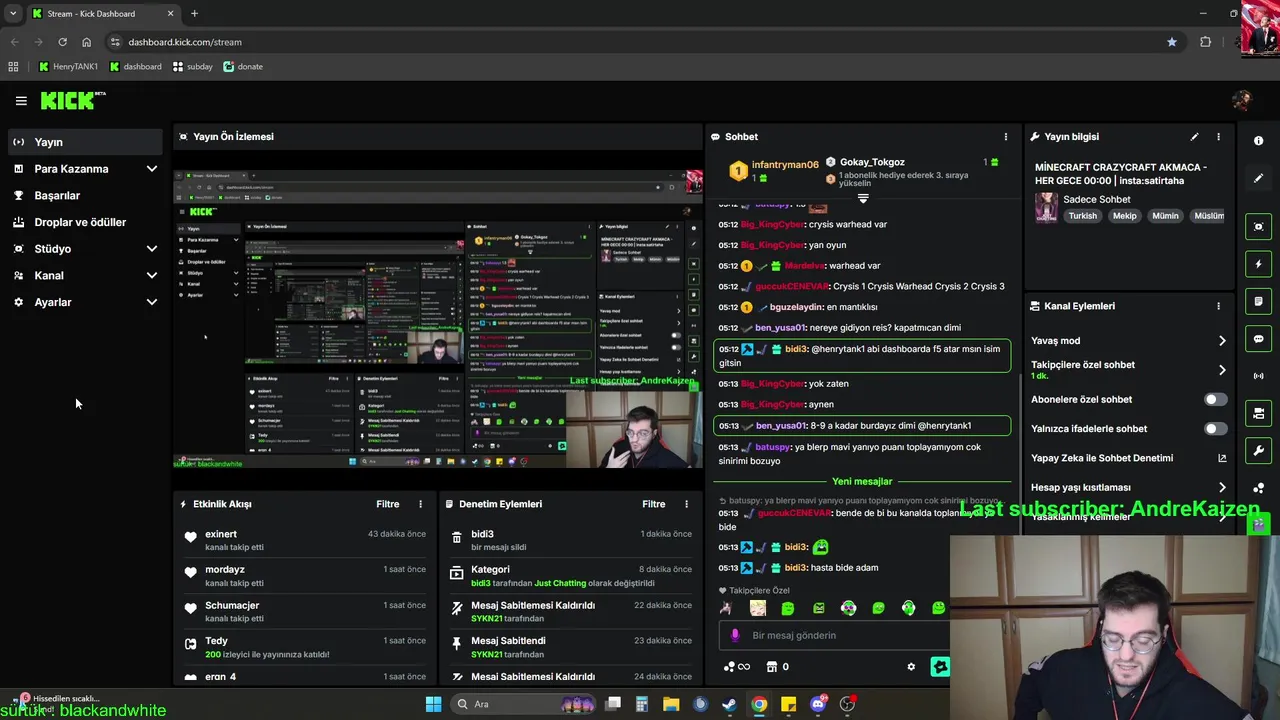Select Yayın in the sidebar
The image size is (1280, 720).
pyautogui.click(x=84, y=142)
